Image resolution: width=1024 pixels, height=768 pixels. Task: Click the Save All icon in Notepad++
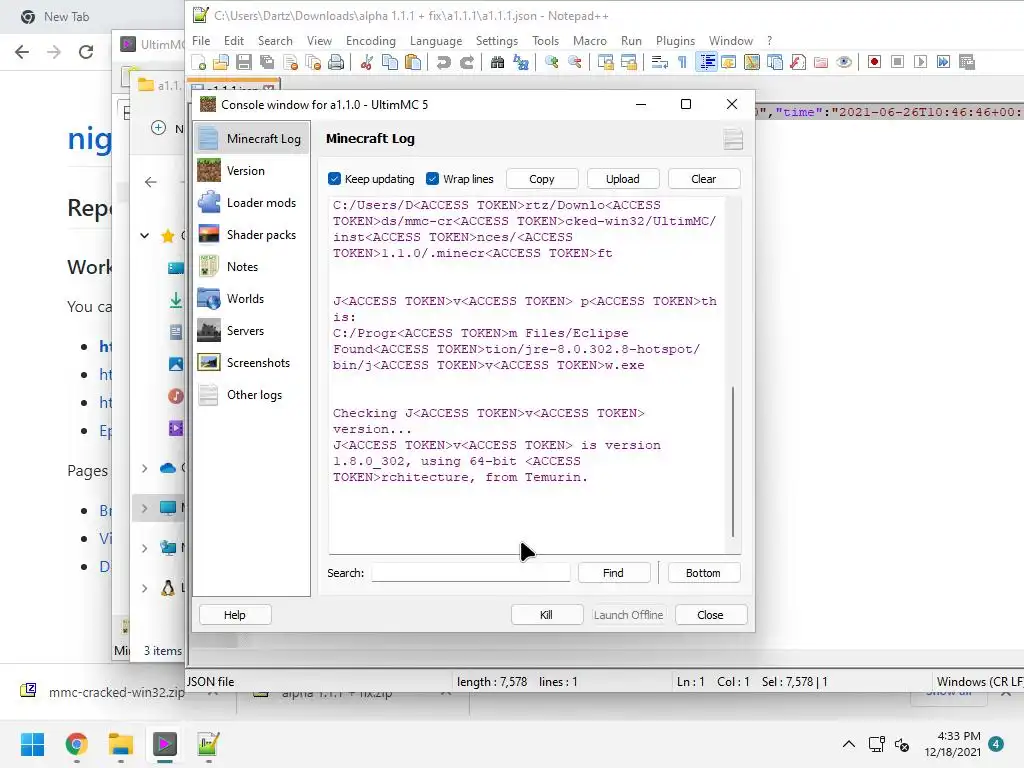[267, 62]
